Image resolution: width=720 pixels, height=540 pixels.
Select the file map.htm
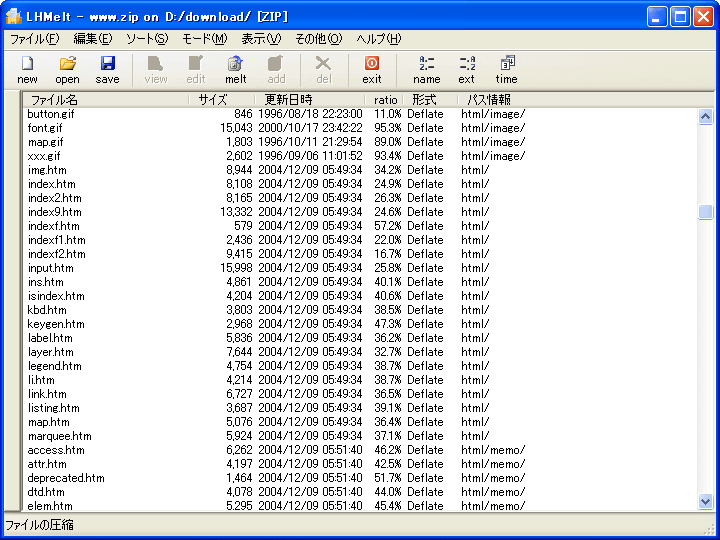click(x=49, y=422)
